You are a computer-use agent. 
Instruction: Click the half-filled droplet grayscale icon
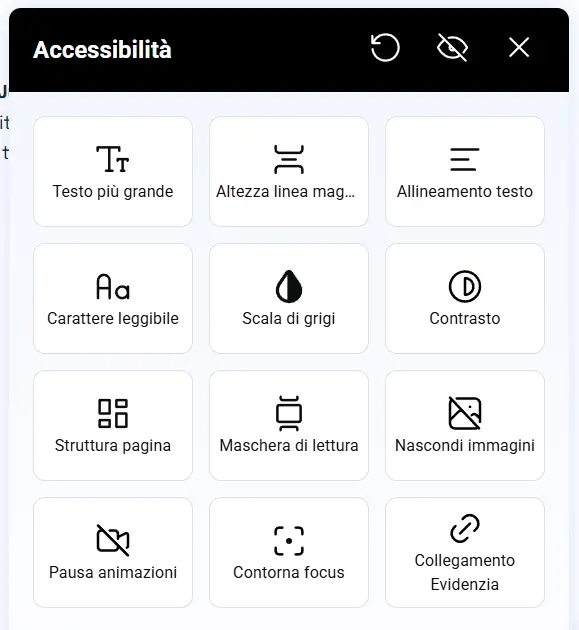click(289, 286)
